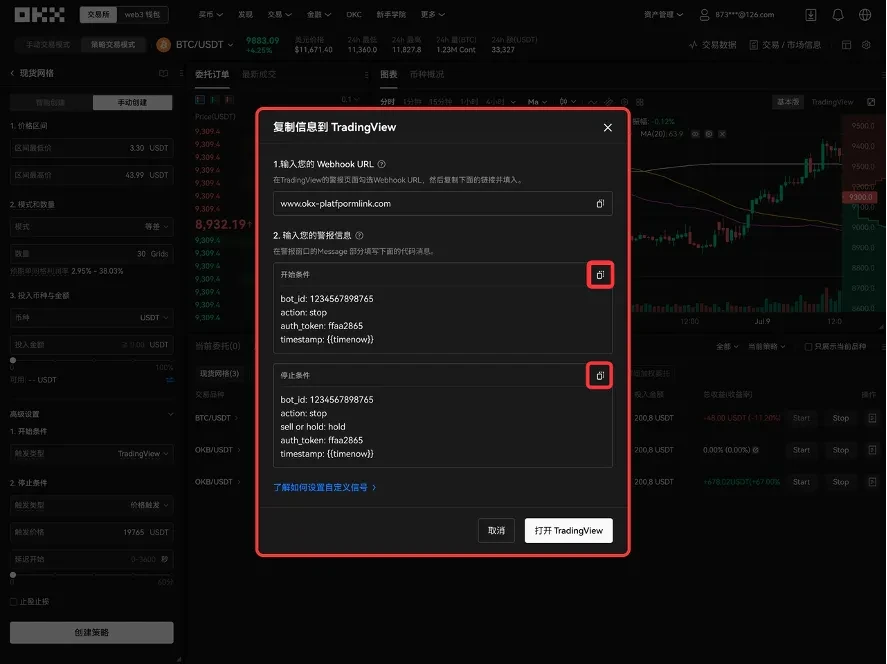Open the 模式 等差 dropdown
887x664 pixels.
pyautogui.click(x=92, y=227)
